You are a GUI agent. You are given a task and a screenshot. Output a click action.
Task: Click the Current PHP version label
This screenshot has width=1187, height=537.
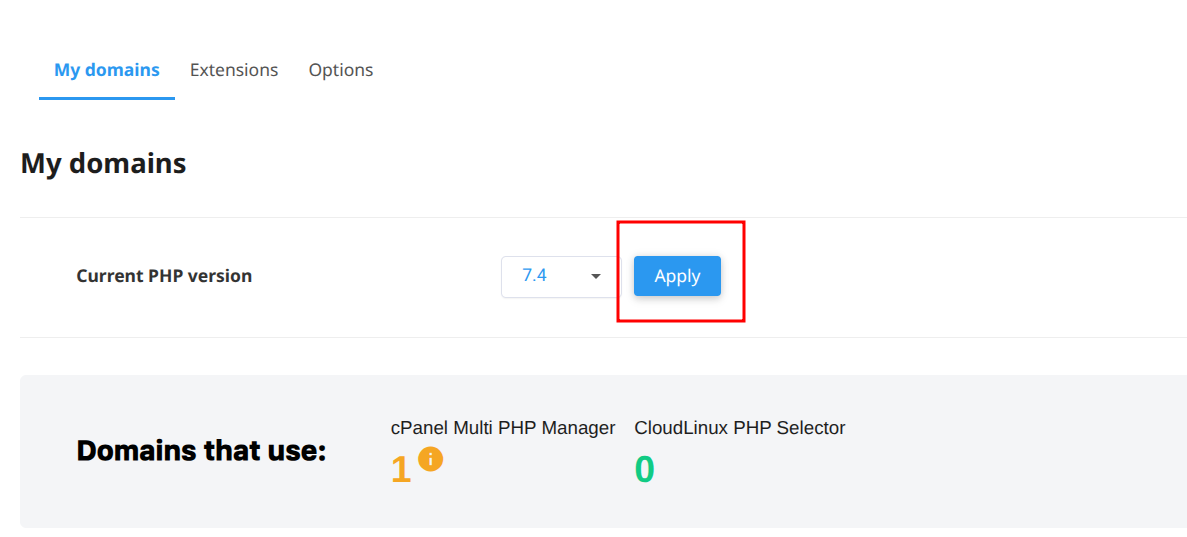tap(164, 276)
